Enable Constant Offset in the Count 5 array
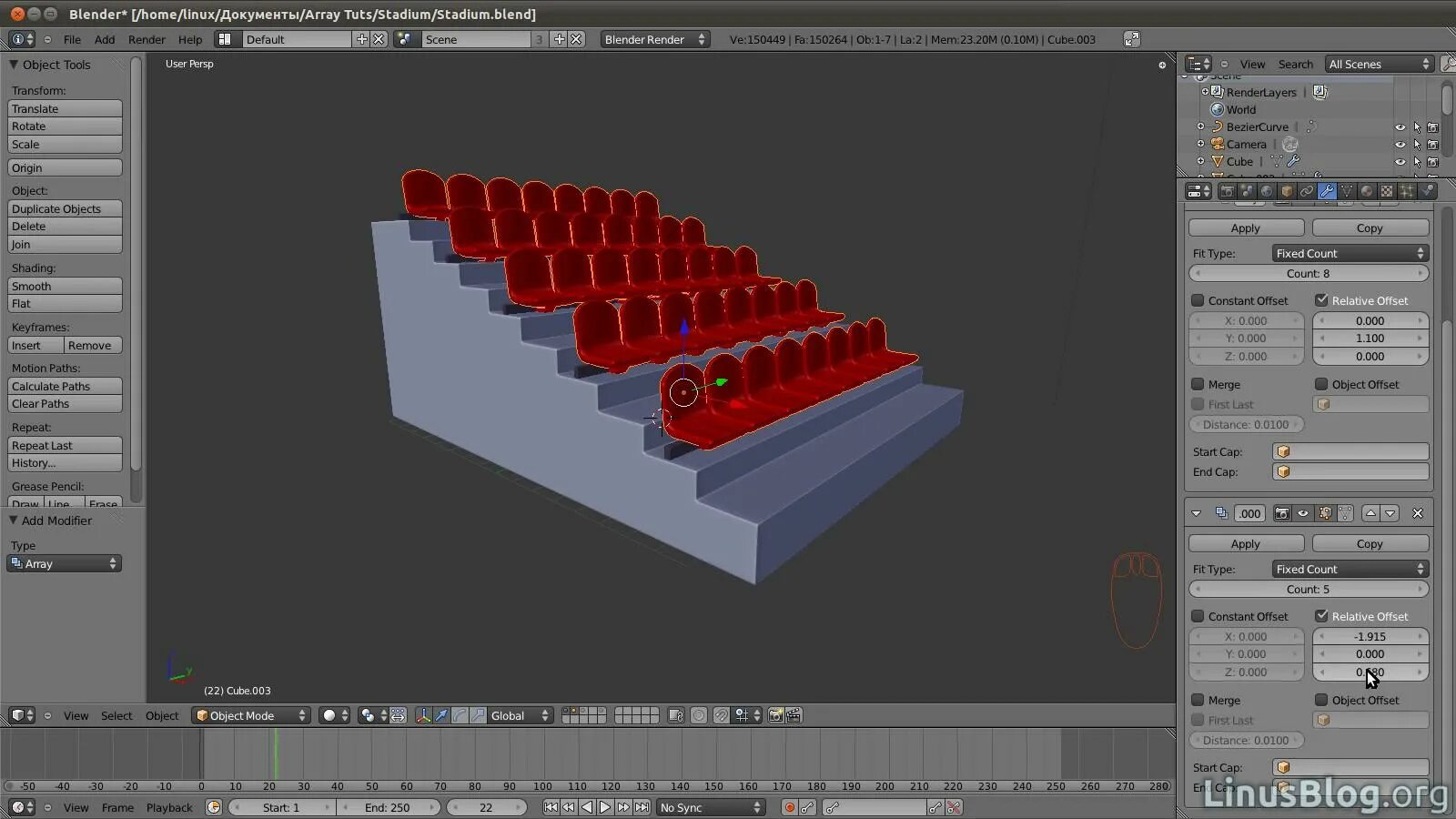1456x819 pixels. [x=1198, y=616]
